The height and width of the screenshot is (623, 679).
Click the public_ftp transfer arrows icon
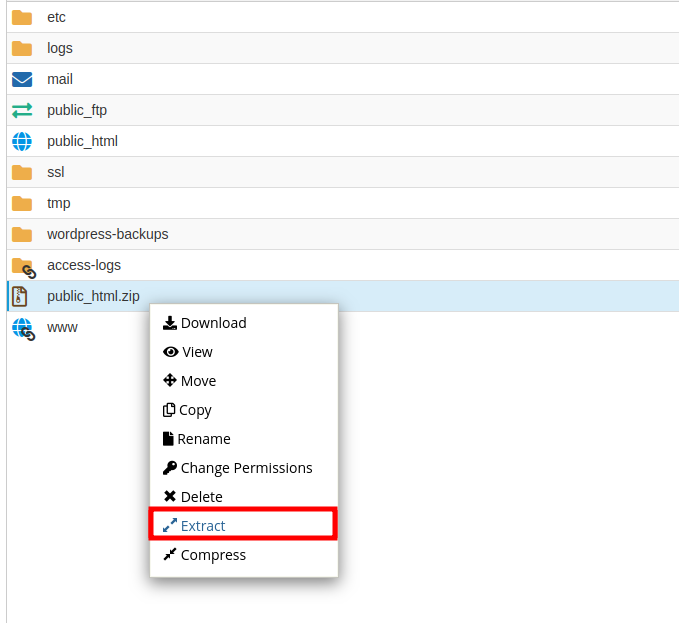click(x=22, y=110)
